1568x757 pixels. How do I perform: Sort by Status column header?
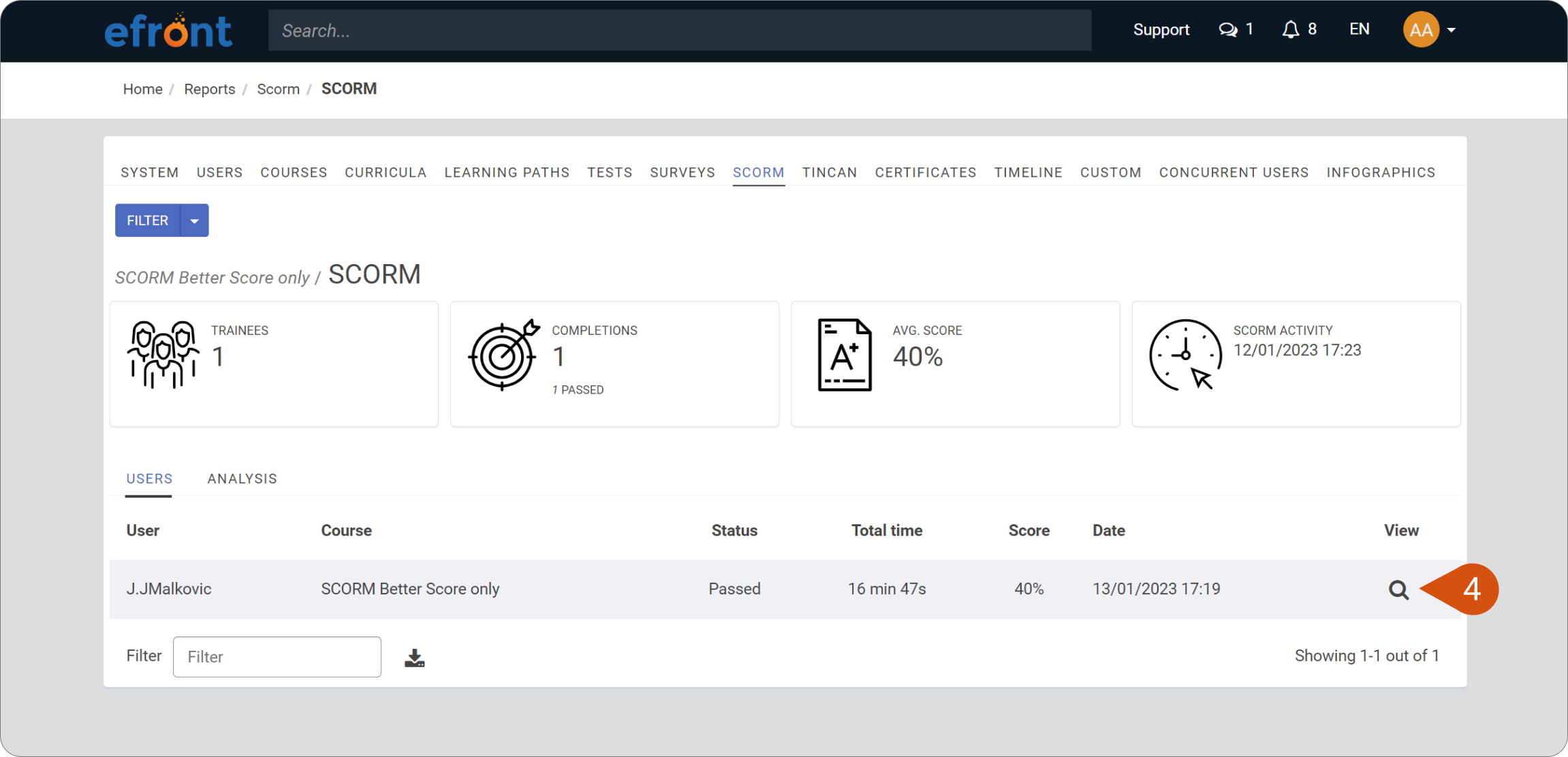tap(734, 530)
